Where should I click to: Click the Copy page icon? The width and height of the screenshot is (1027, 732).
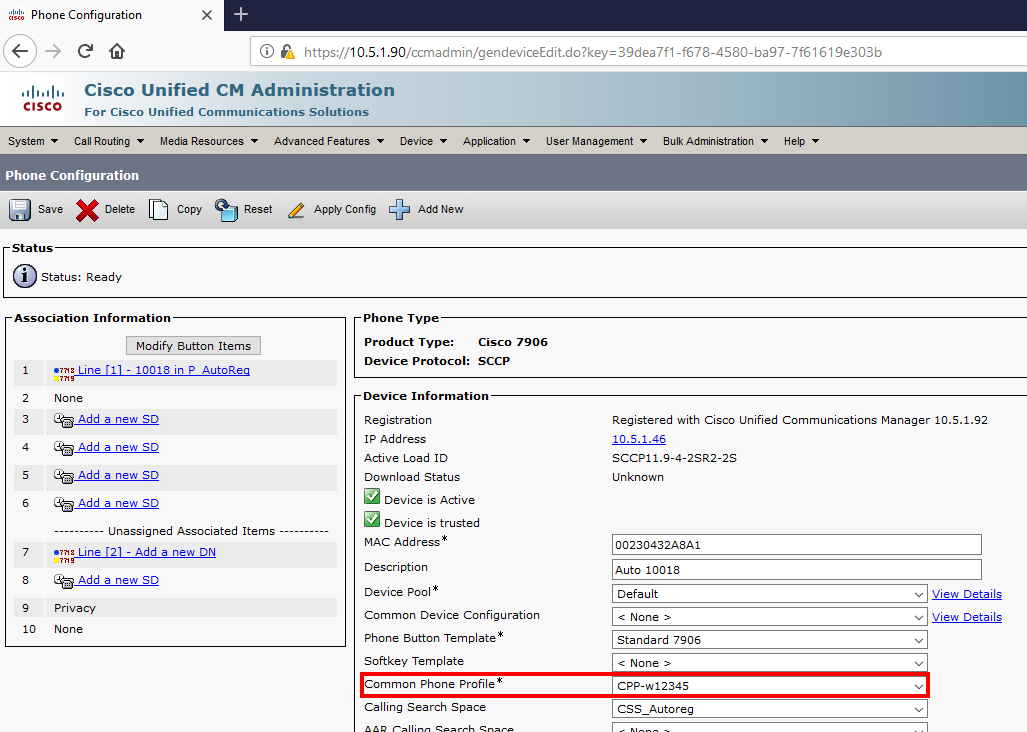coord(159,210)
